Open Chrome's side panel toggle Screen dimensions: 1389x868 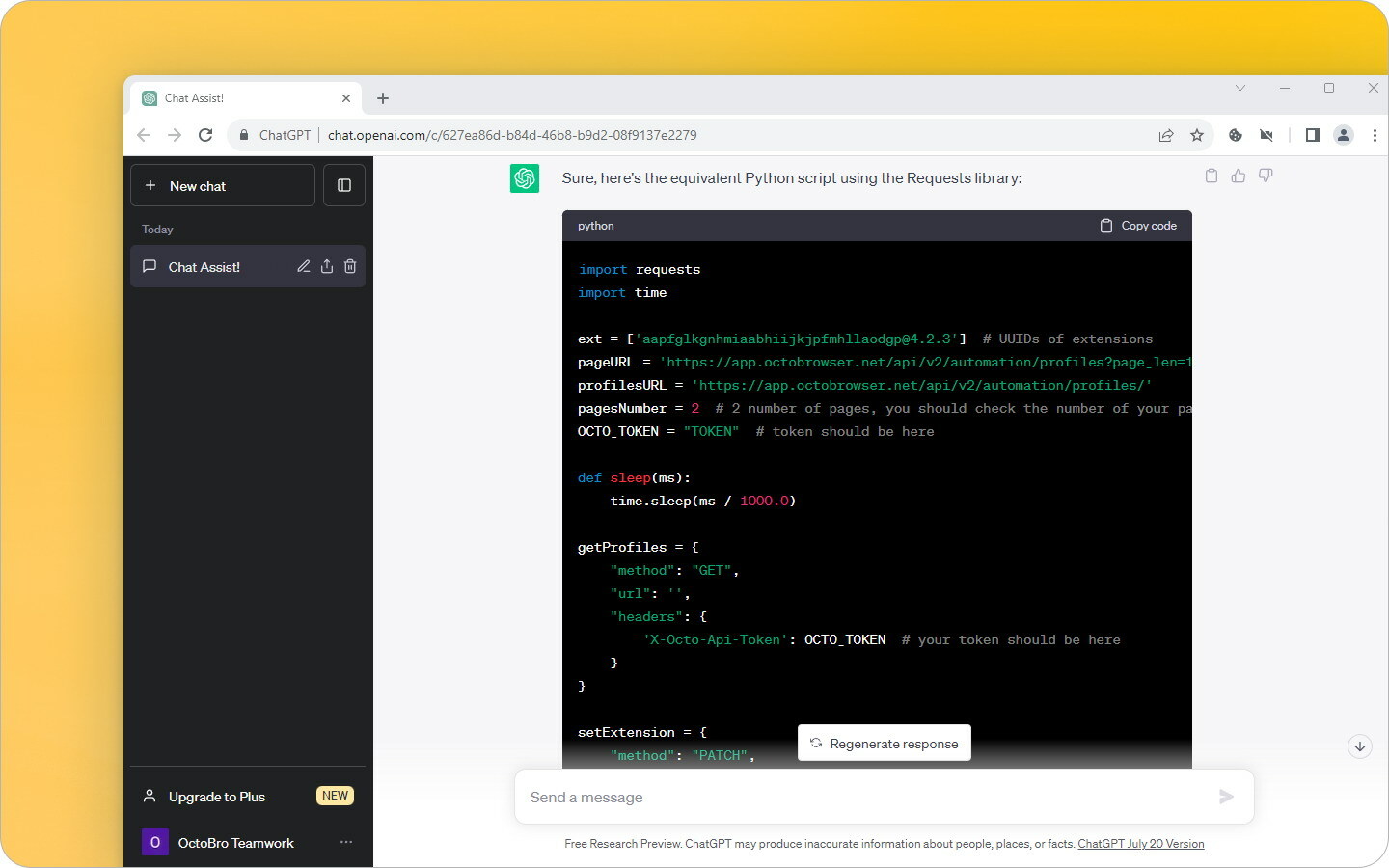coord(1312,135)
